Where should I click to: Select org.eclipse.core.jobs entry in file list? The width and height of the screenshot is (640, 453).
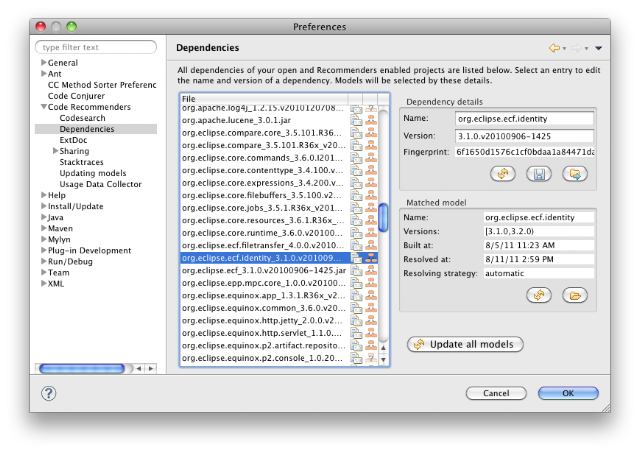coord(264,208)
